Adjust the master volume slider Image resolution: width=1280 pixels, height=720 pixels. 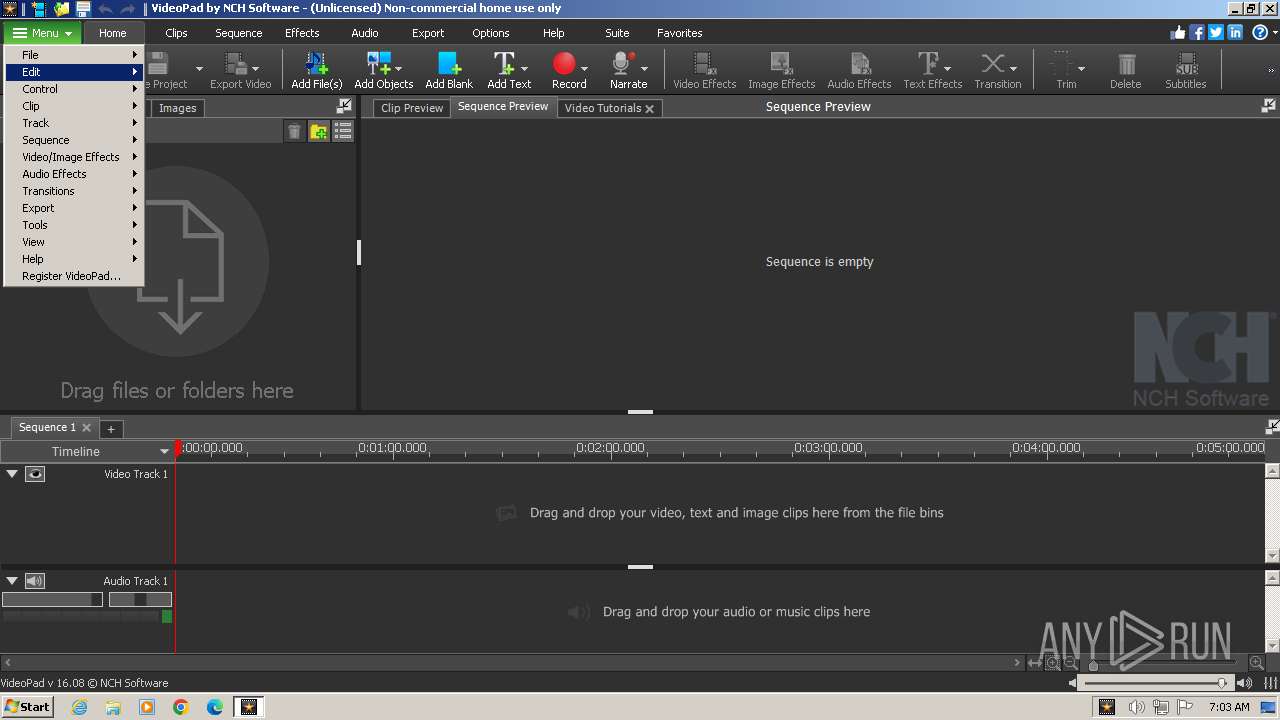pos(1157,683)
